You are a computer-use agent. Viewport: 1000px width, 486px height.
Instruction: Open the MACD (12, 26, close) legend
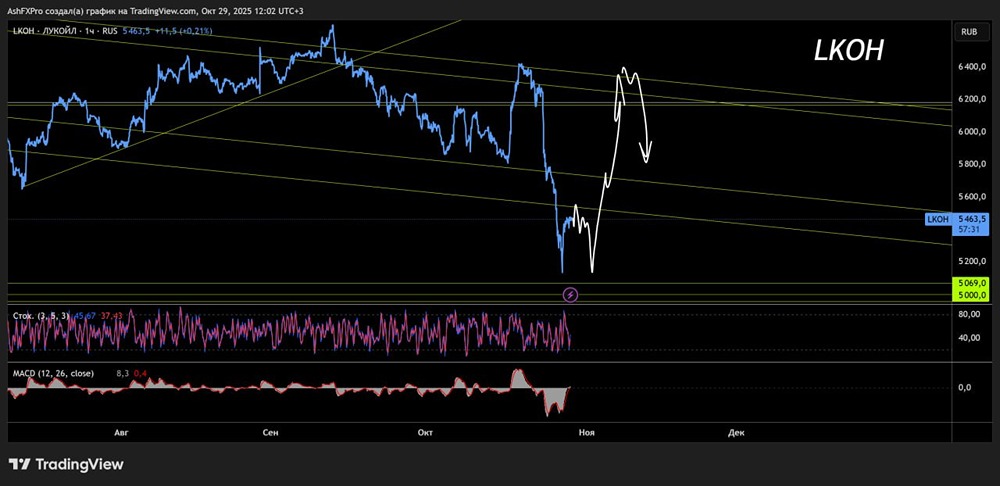(53, 373)
